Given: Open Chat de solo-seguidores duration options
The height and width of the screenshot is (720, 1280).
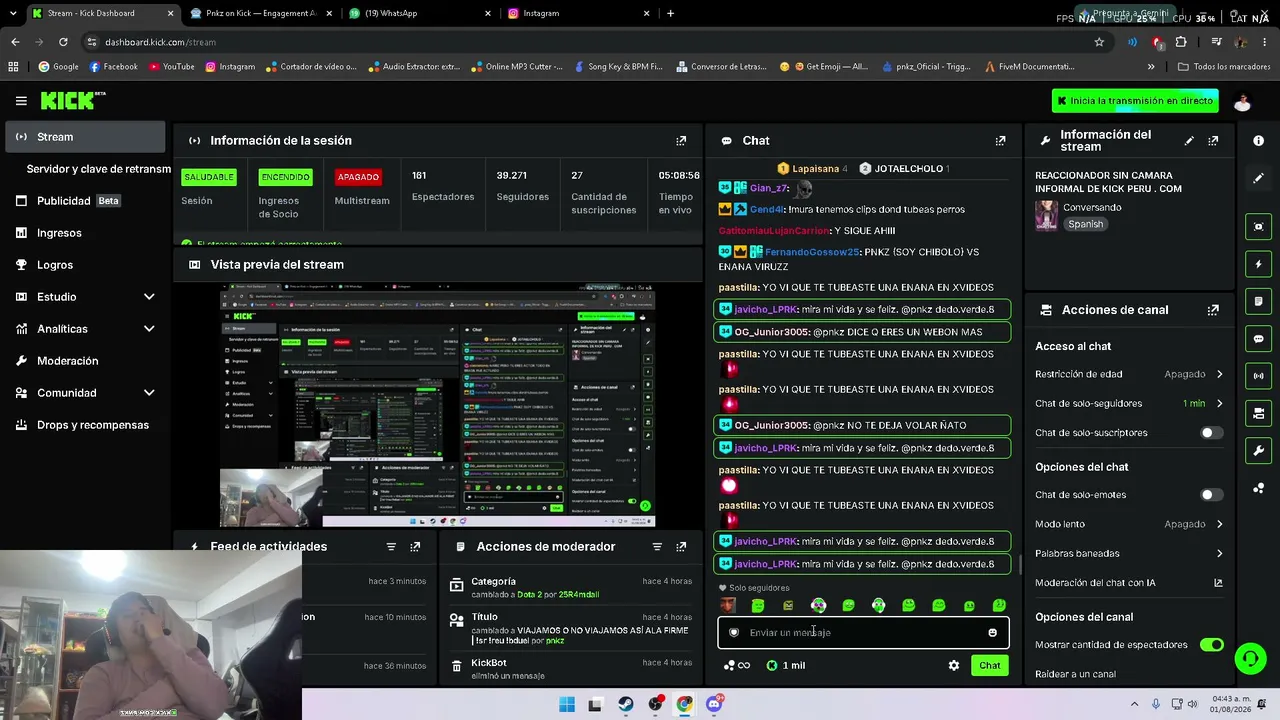Looking at the screenshot, I should [x=1129, y=403].
